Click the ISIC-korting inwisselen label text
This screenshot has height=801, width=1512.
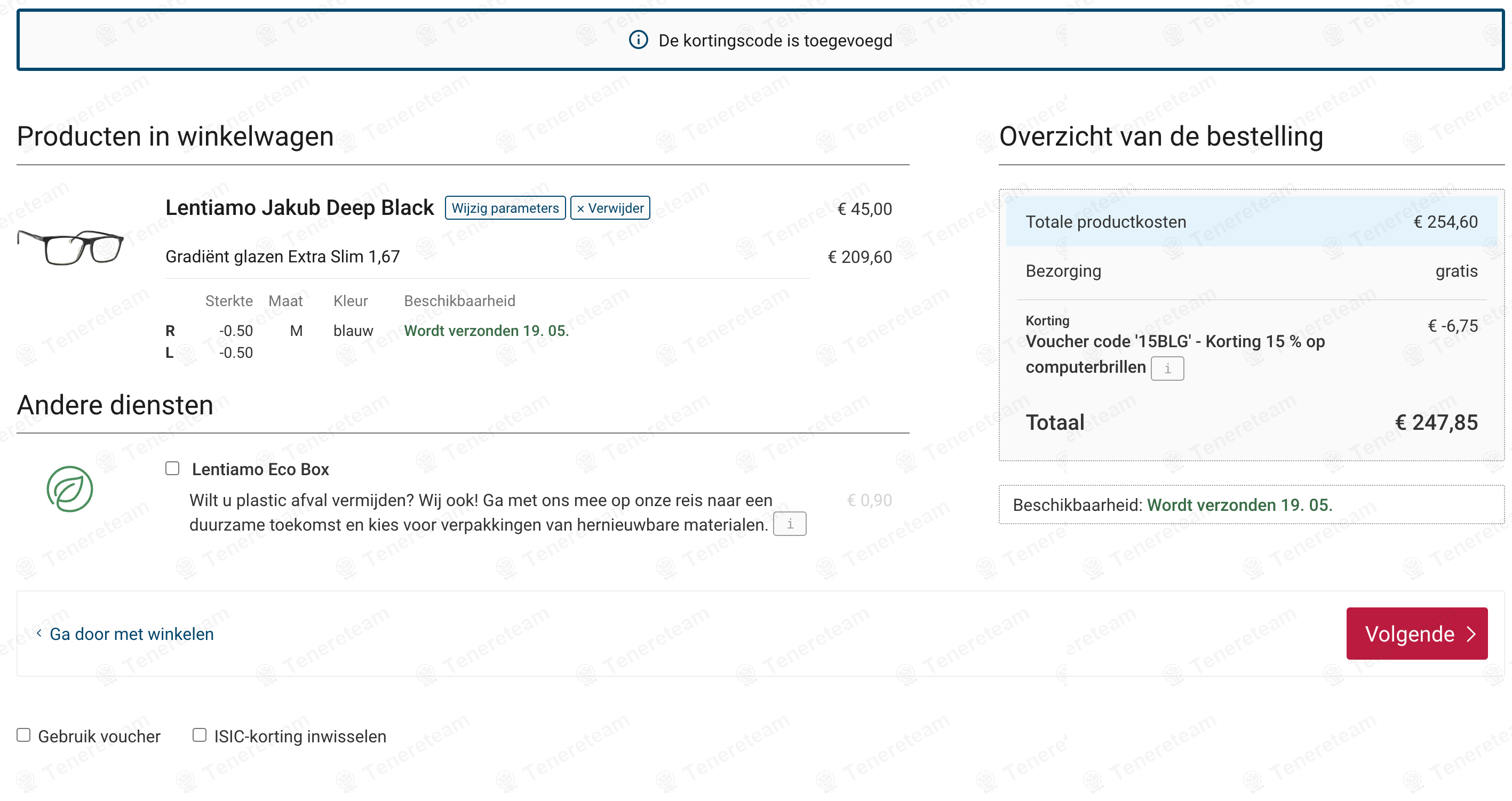300,736
